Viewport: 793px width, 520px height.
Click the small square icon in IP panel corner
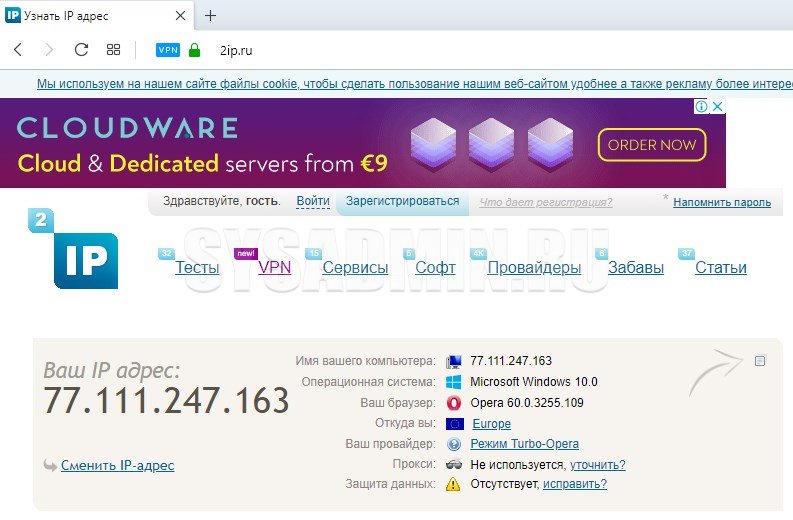point(760,360)
